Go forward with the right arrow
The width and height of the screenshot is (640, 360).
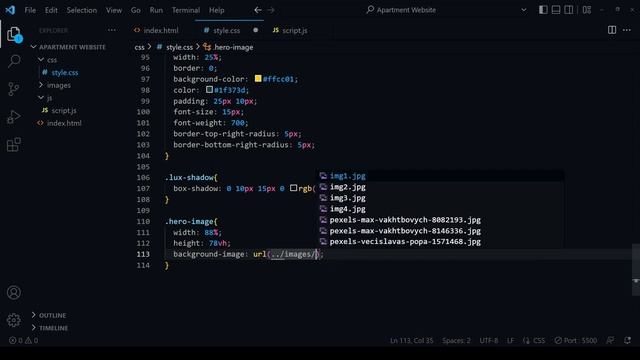271,10
